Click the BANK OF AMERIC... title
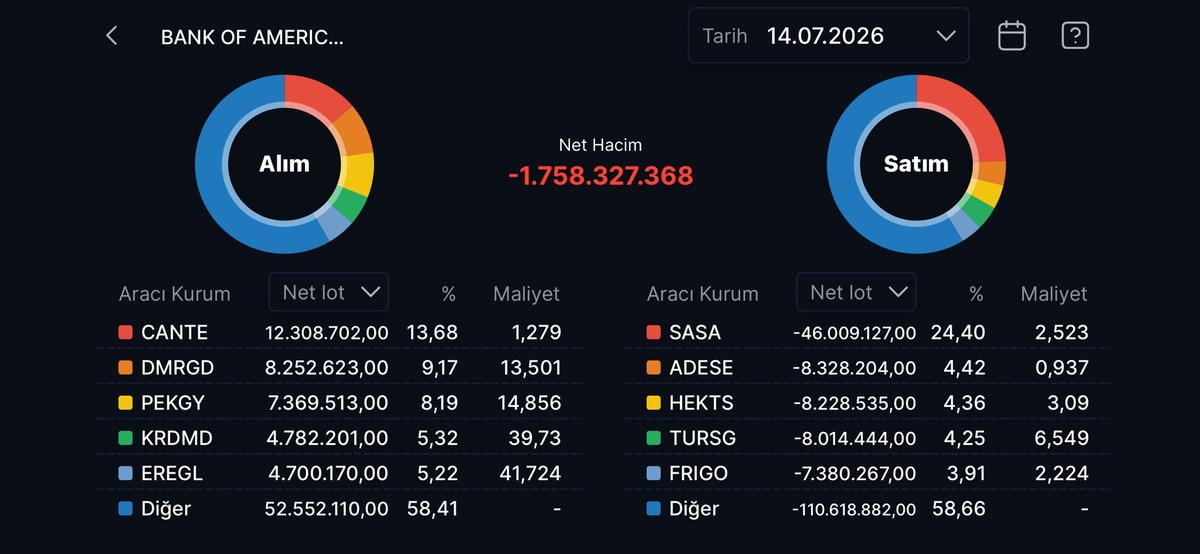This screenshot has width=1200, height=554. click(252, 38)
